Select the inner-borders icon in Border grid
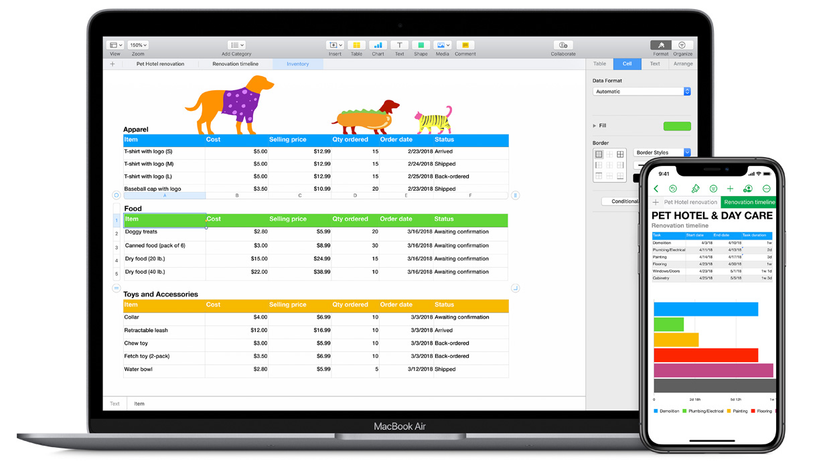The image size is (825, 475). coord(610,155)
